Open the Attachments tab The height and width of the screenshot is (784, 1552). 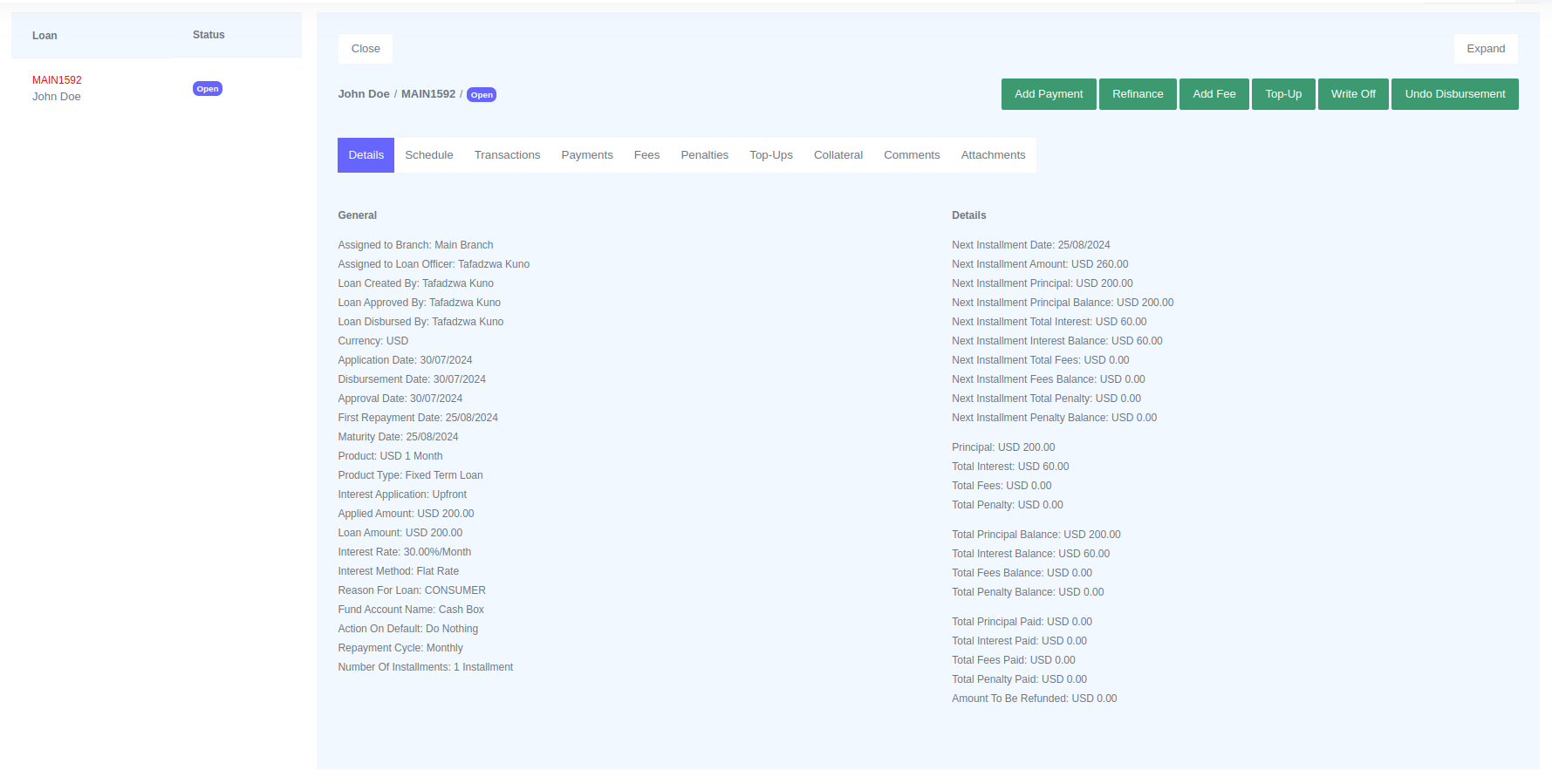point(993,155)
